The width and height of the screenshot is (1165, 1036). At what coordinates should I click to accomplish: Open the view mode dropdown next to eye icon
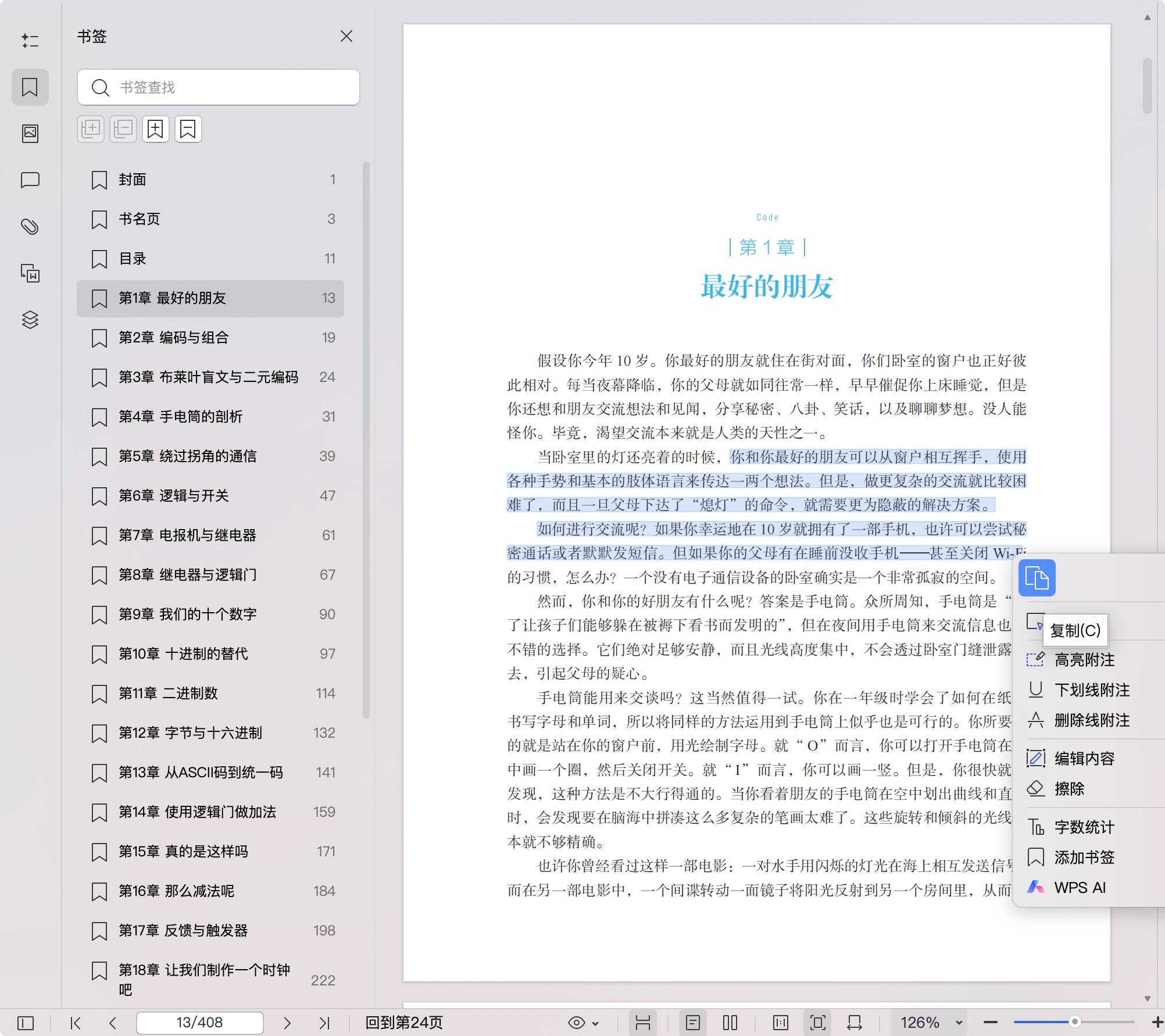[594, 1023]
